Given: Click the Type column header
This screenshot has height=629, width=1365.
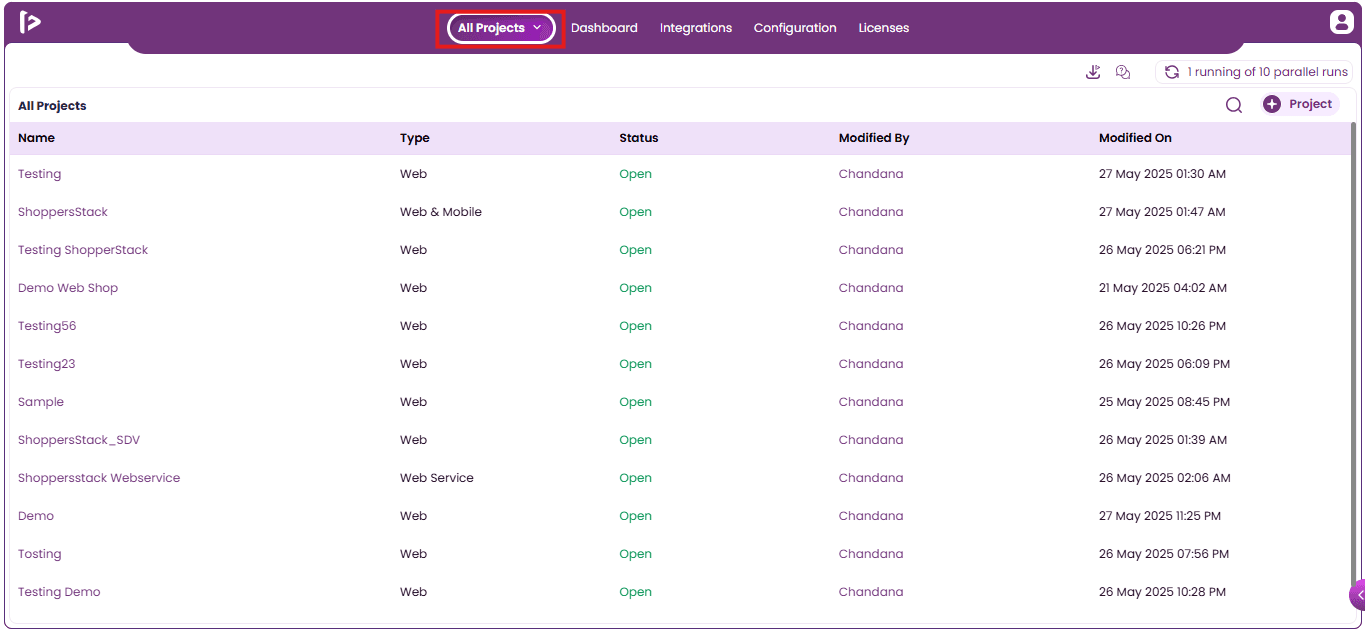Looking at the screenshot, I should [415, 138].
